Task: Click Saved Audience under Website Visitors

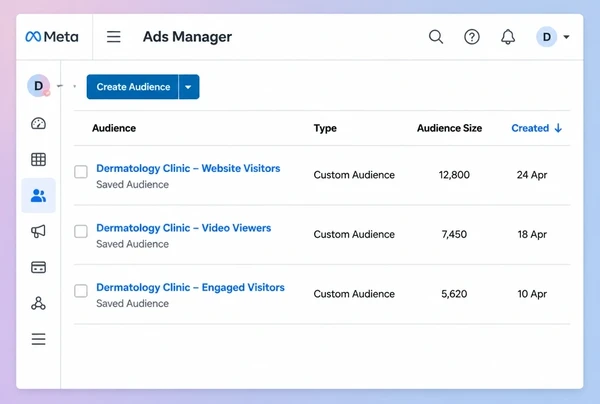Action: coord(132,184)
